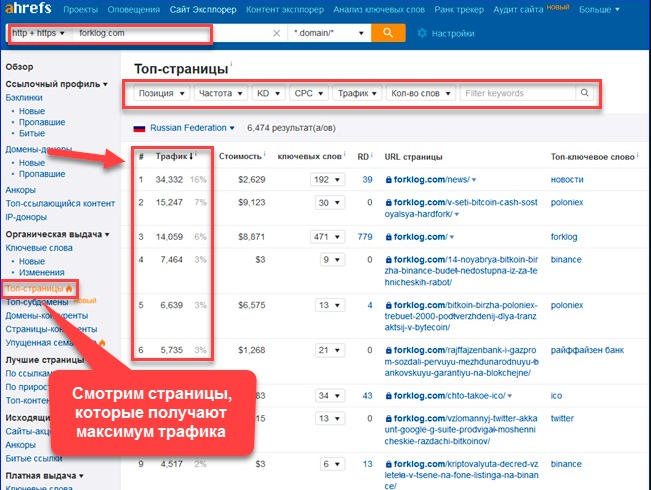Open Контент эксплорер

pyautogui.click(x=285, y=10)
